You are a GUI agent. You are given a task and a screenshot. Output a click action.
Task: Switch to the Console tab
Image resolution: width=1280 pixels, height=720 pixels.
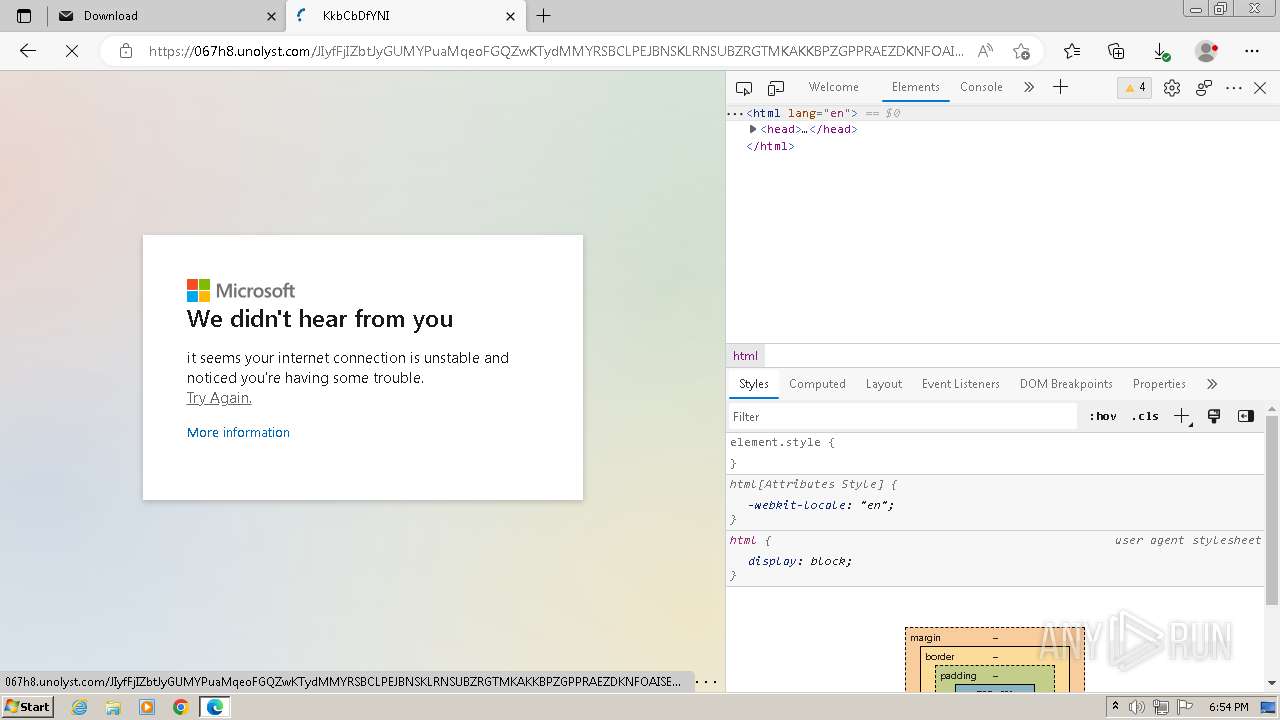981,87
